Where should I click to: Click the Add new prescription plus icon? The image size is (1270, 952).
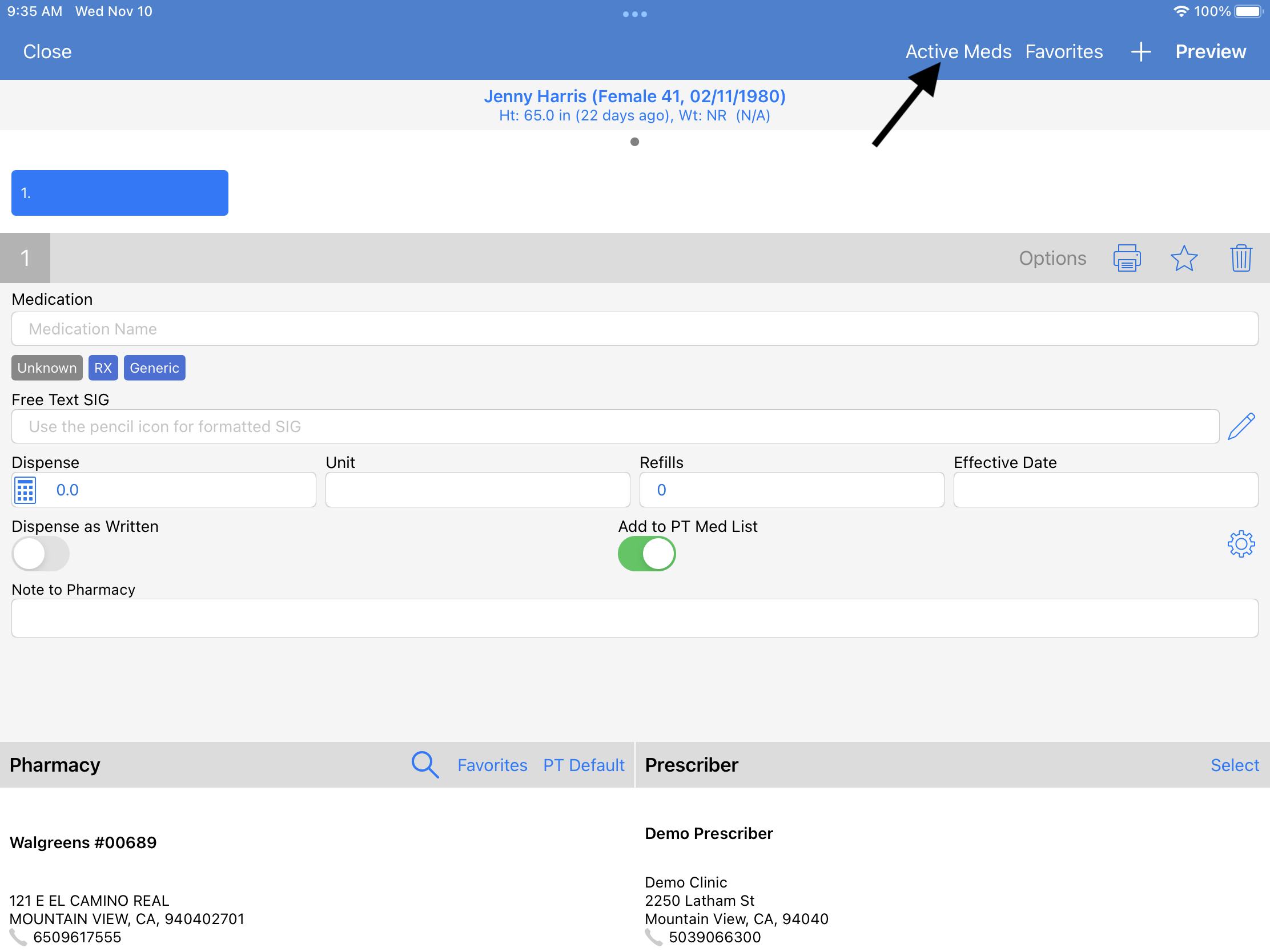pyautogui.click(x=1140, y=51)
